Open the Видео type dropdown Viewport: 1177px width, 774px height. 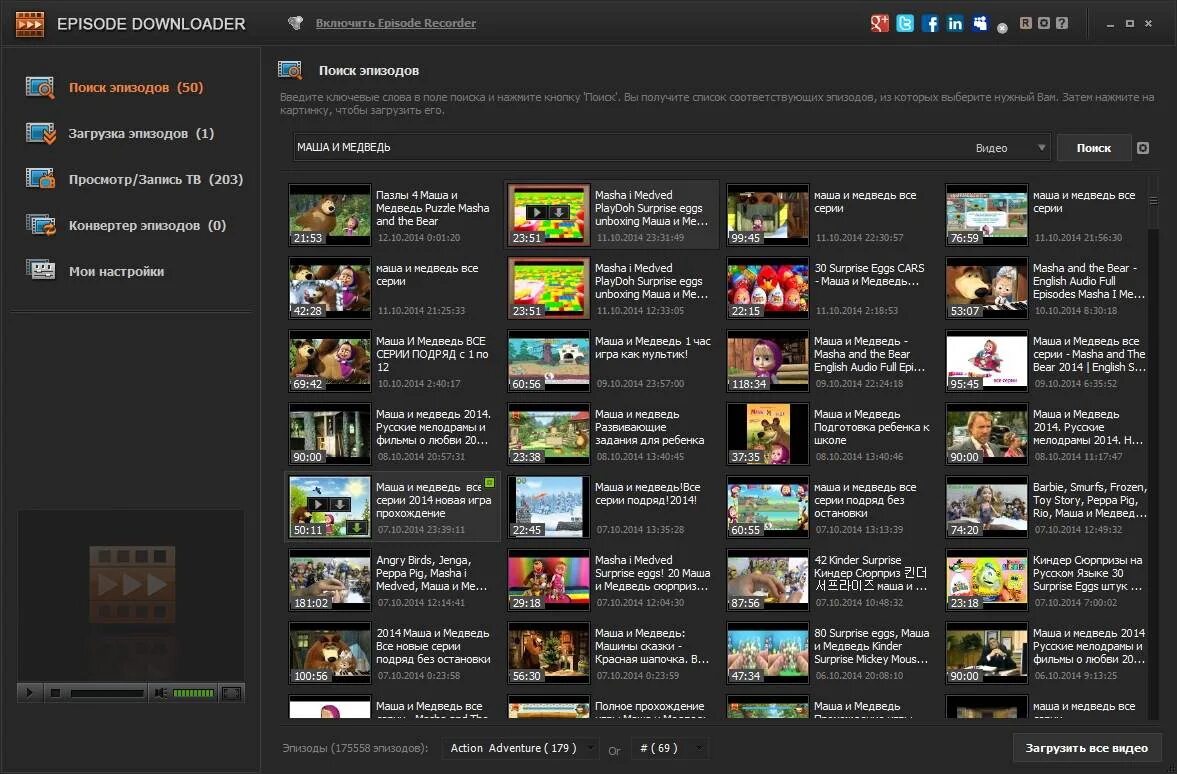(x=1010, y=148)
